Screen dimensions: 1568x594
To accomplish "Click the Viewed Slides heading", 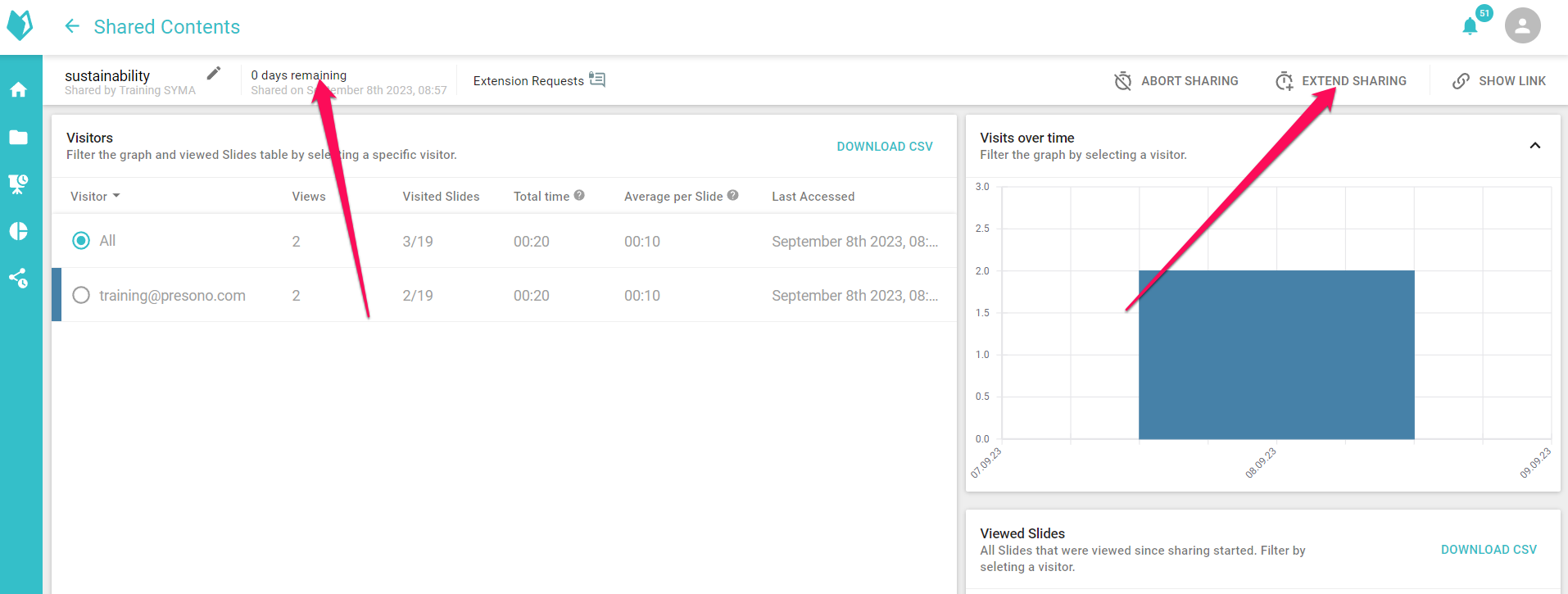I will click(x=1022, y=533).
